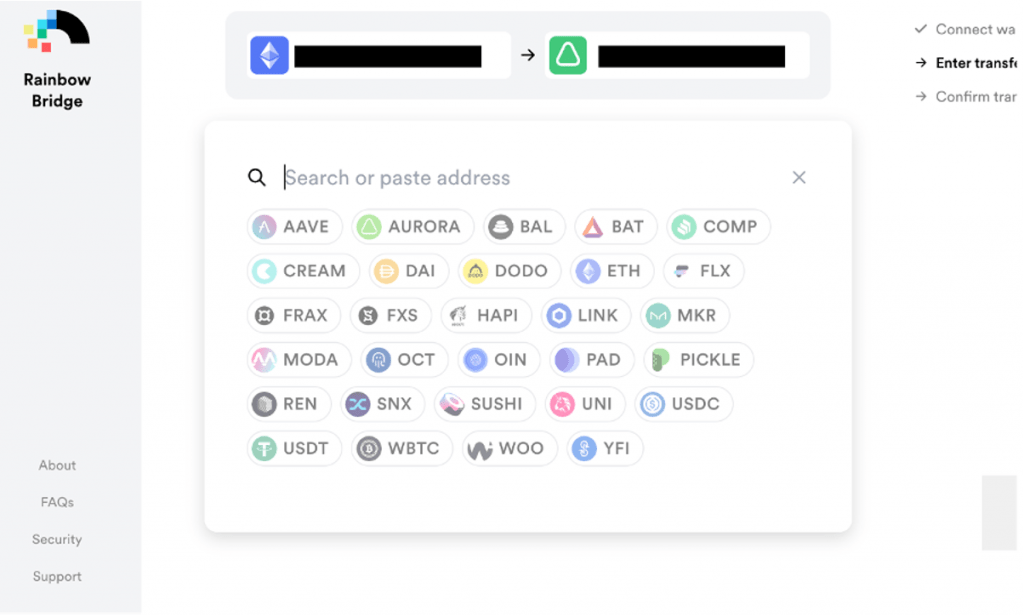This screenshot has width=1024, height=616.
Task: Open the Support menu item
Action: pyautogui.click(x=57, y=576)
